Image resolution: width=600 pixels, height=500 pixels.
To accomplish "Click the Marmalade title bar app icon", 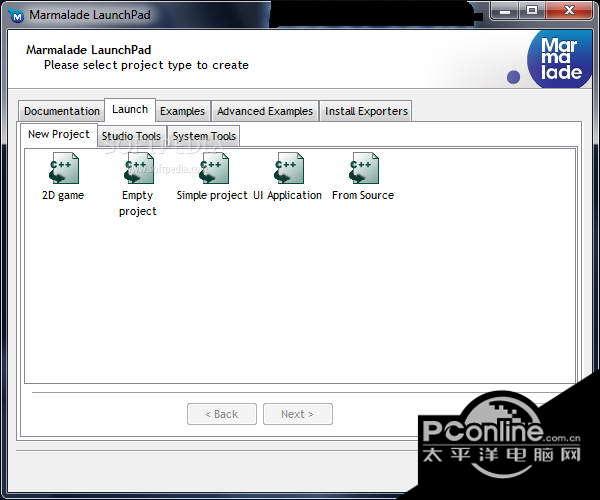I will point(17,16).
